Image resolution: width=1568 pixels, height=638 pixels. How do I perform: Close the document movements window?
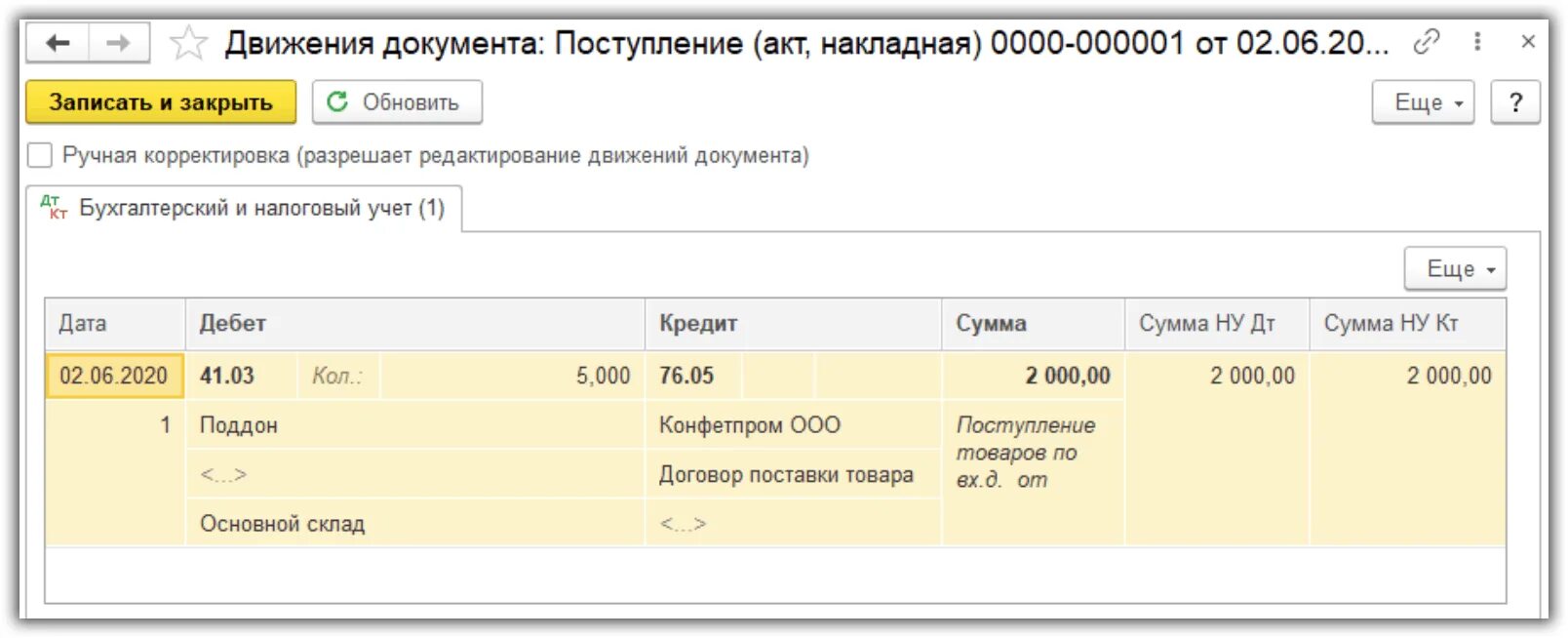[x=1528, y=42]
